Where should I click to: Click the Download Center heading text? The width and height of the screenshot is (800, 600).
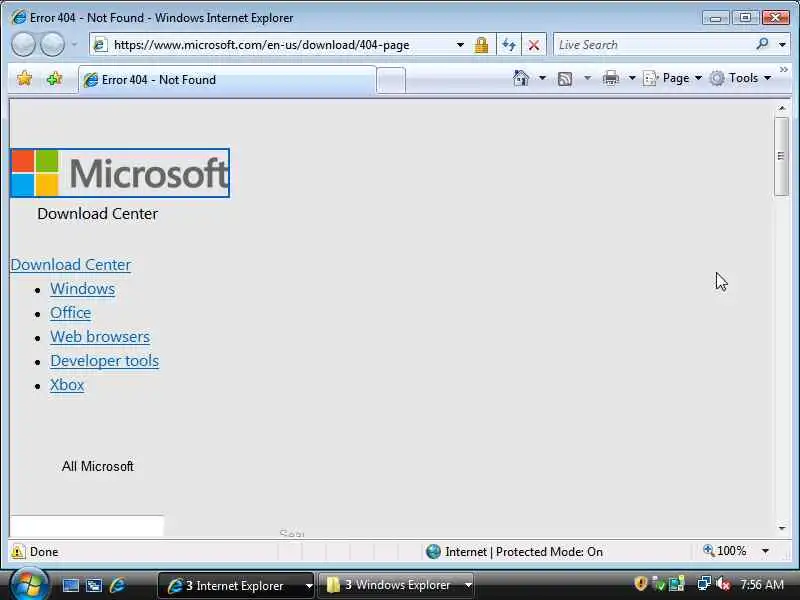click(x=97, y=214)
